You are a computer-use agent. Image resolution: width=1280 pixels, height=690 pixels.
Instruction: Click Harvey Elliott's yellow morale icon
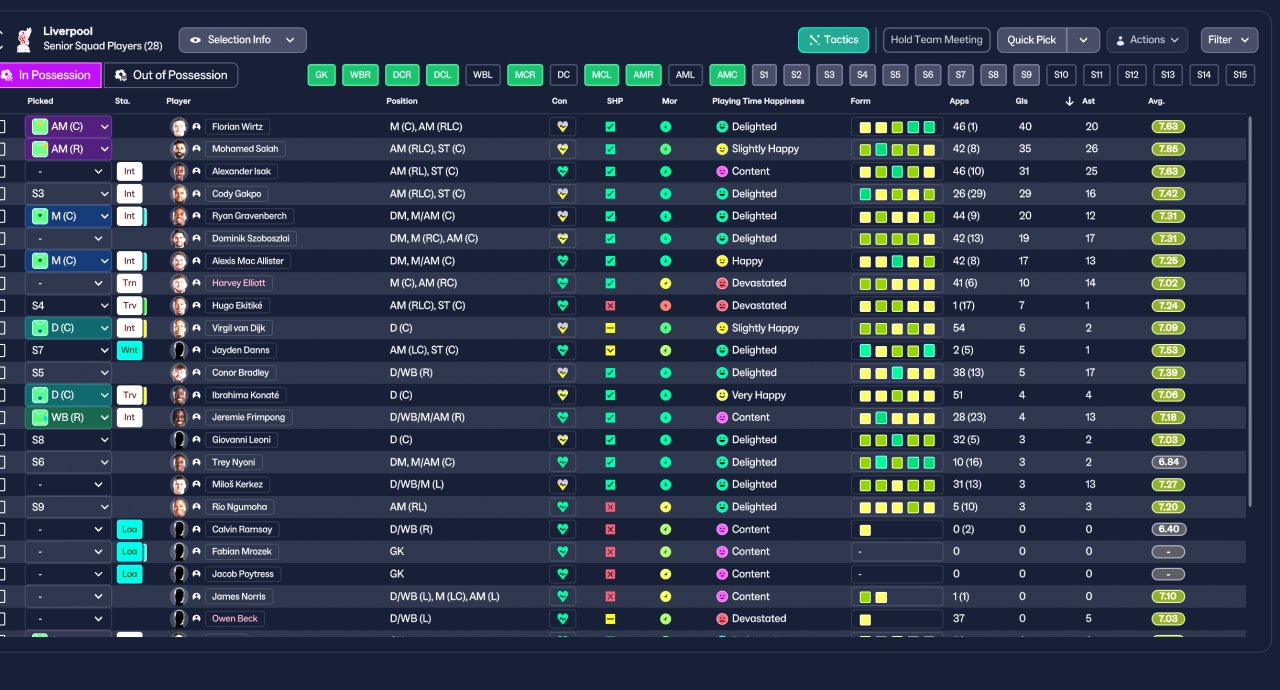pos(665,283)
